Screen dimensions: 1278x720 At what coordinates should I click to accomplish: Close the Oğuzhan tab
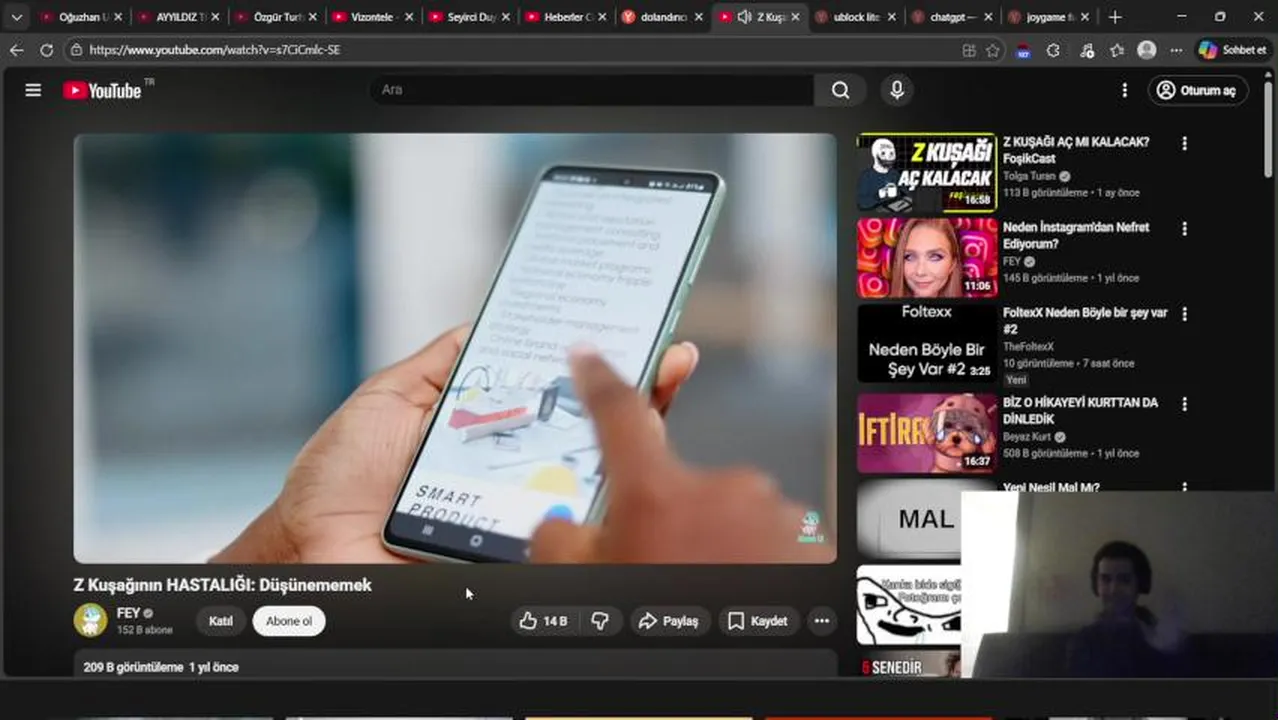click(117, 17)
